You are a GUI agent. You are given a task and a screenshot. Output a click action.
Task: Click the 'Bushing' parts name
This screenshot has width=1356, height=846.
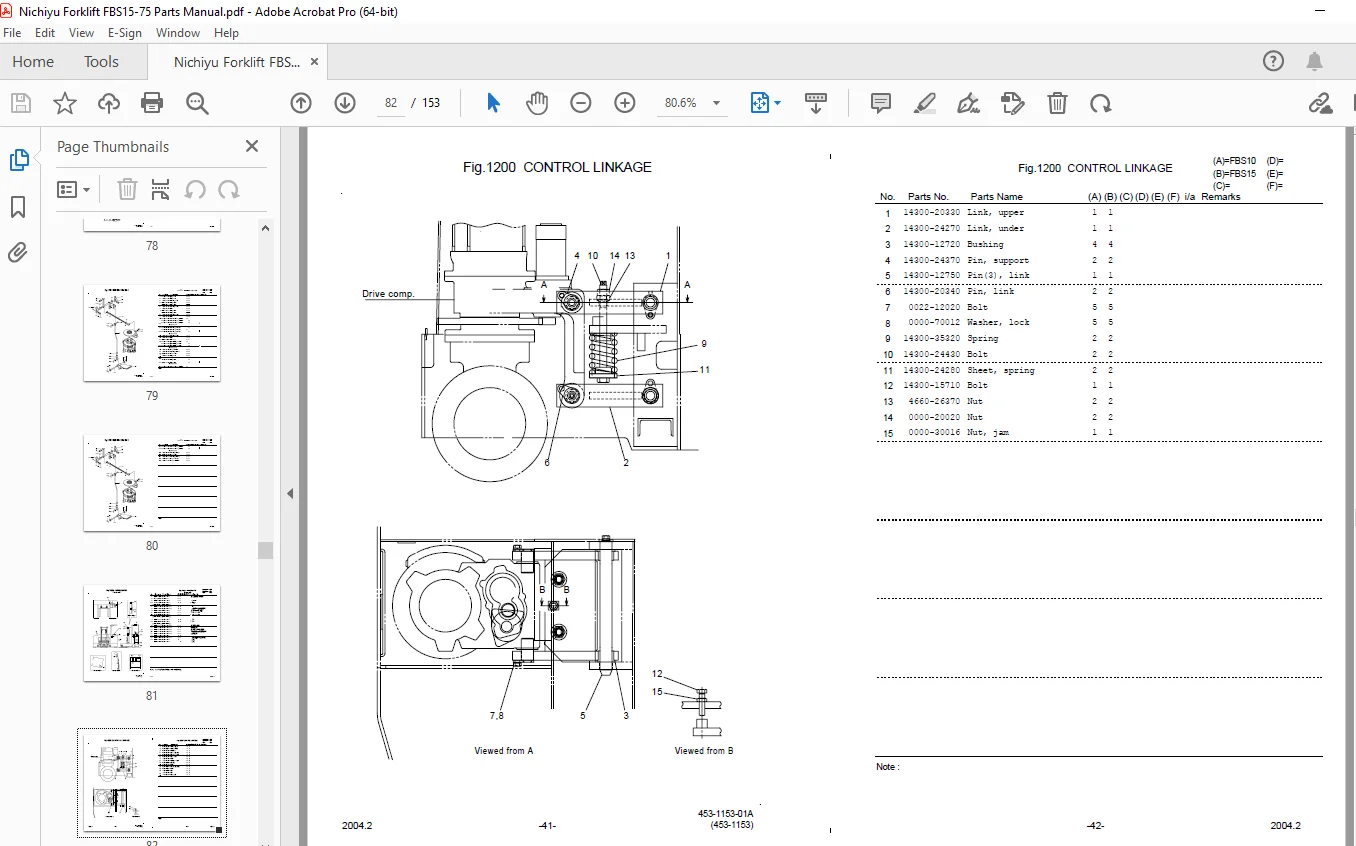985,244
